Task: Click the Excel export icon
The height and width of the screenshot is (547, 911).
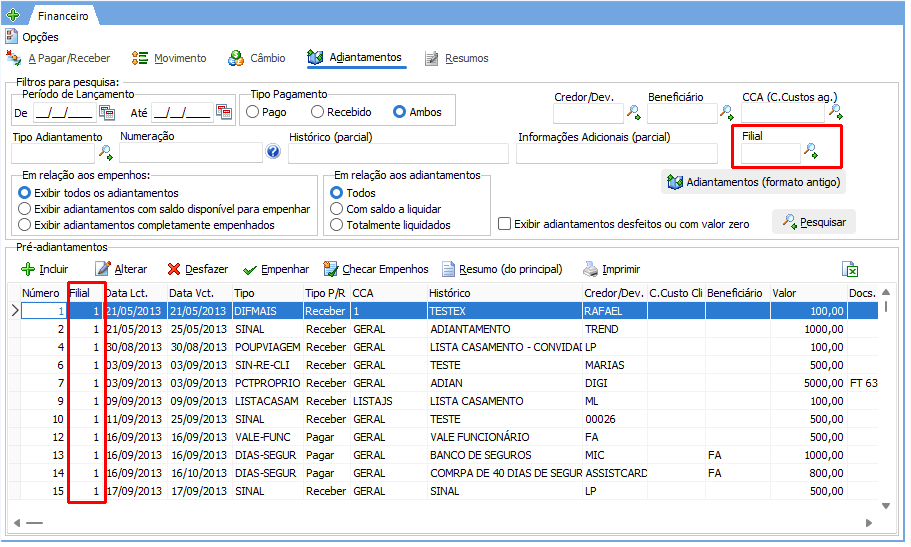Action: coord(850,269)
